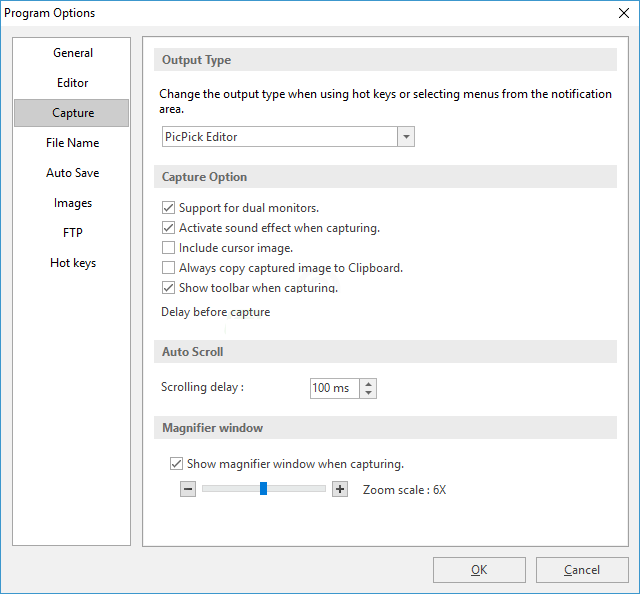This screenshot has width=640, height=594.
Task: Click the magnifier zoom scale slider handle
Action: click(263, 489)
